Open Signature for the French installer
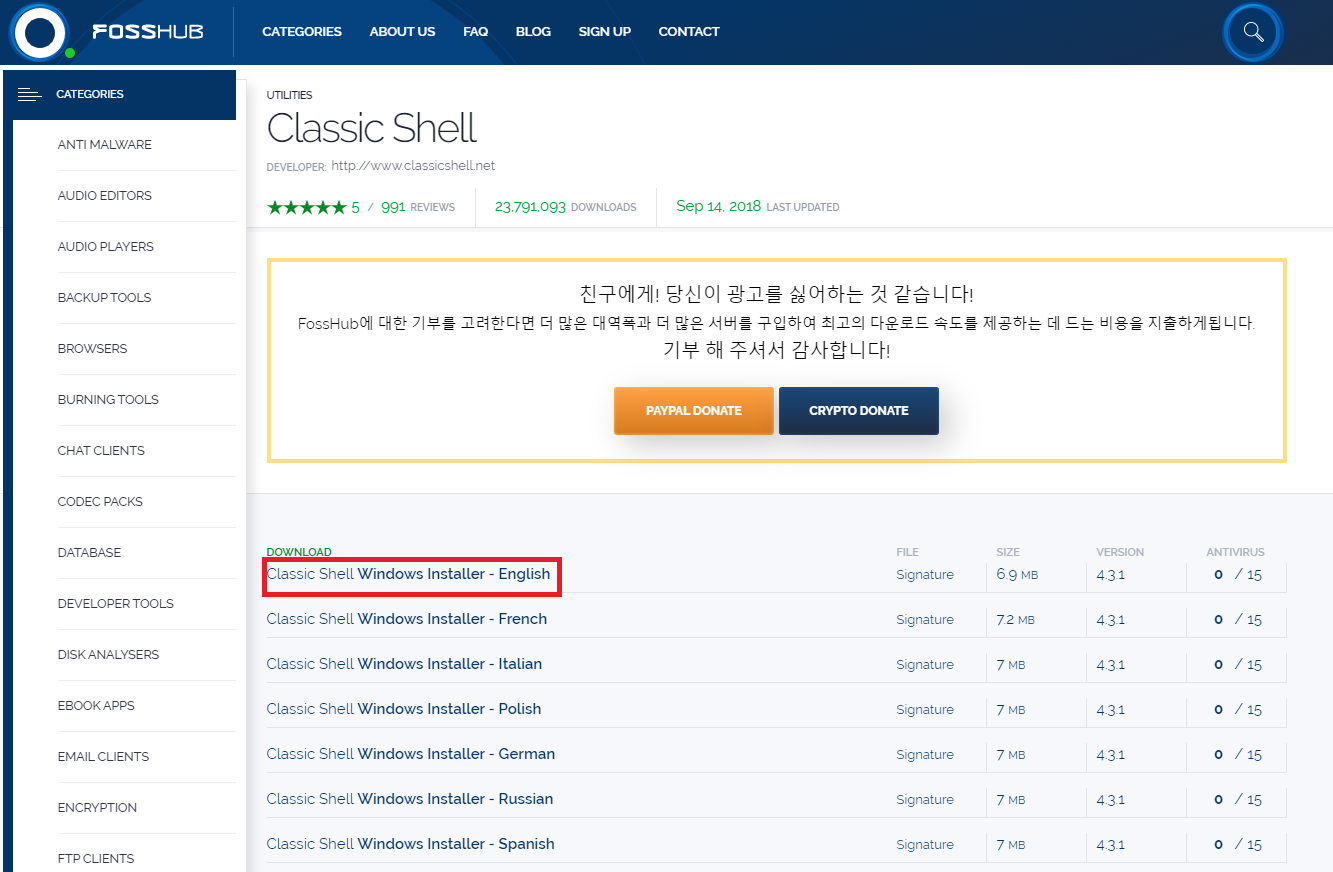Screen dimensions: 1333x872 pyautogui.click(x=925, y=620)
